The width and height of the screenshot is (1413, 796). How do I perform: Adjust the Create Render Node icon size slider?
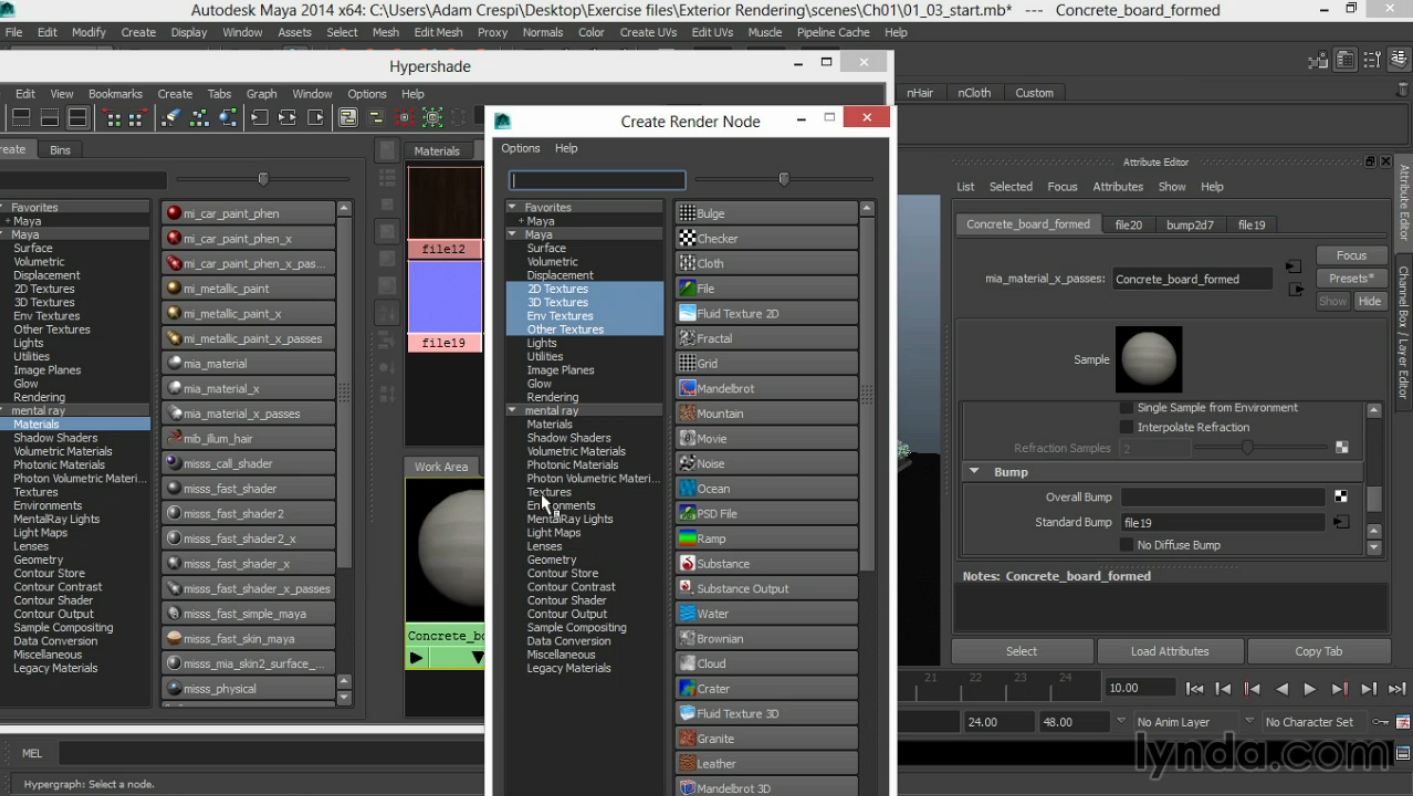pyautogui.click(x=784, y=179)
